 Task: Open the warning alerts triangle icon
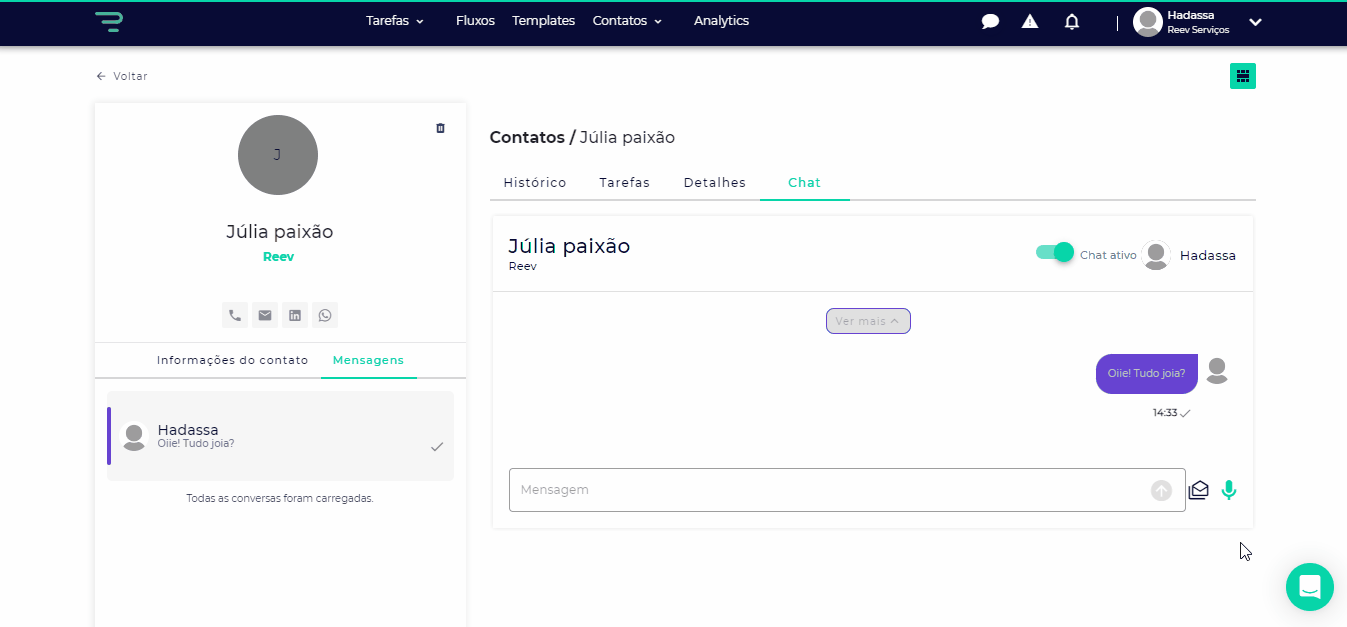pyautogui.click(x=1030, y=21)
